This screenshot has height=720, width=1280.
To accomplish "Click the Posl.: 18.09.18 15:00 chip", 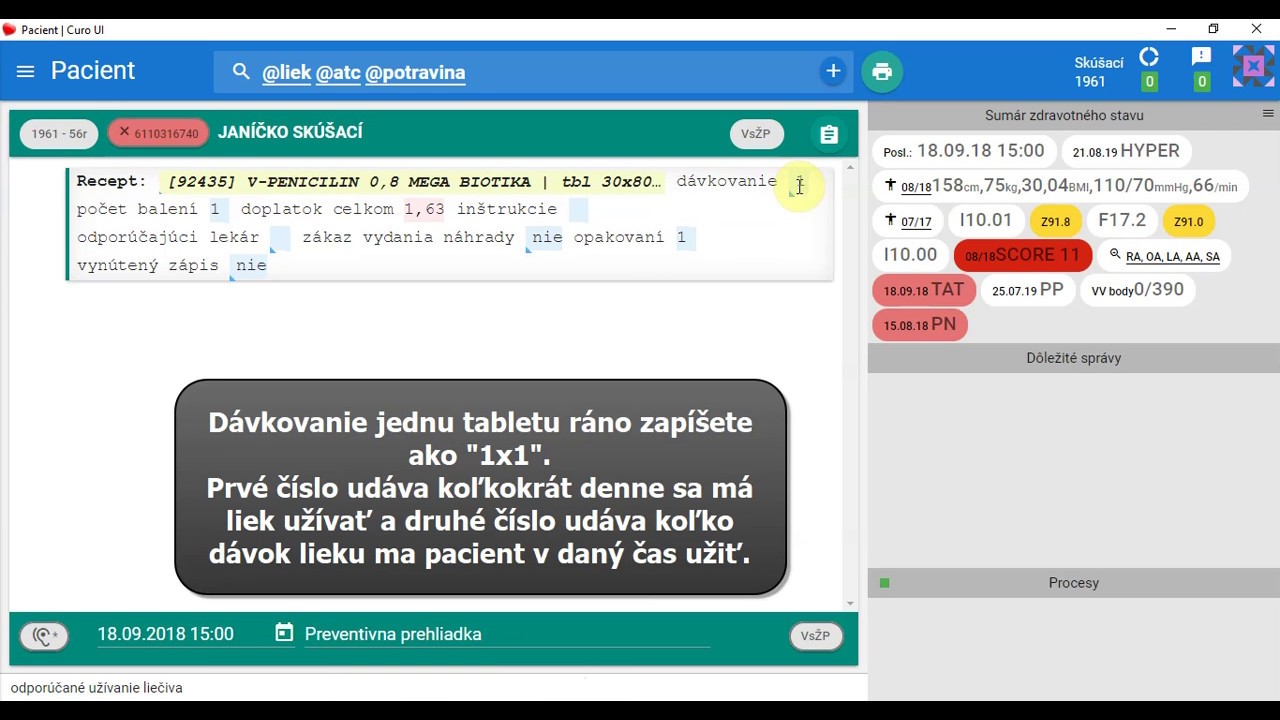I will coord(964,151).
